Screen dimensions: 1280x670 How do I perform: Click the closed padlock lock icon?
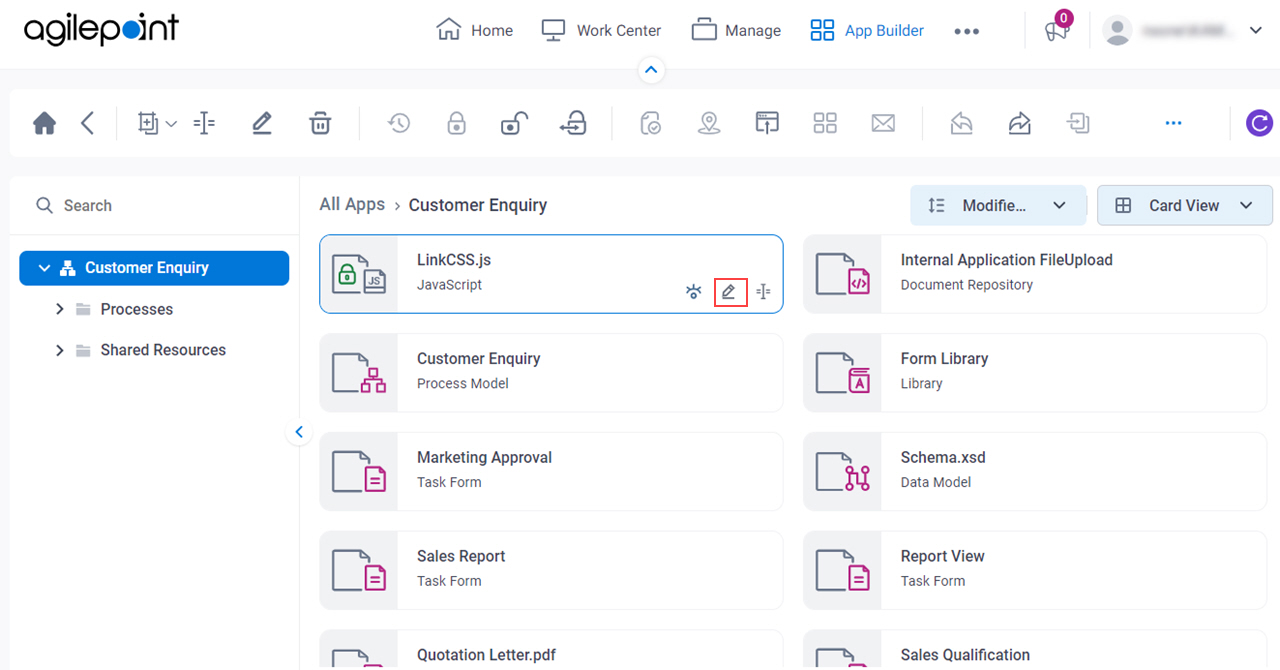pos(456,123)
